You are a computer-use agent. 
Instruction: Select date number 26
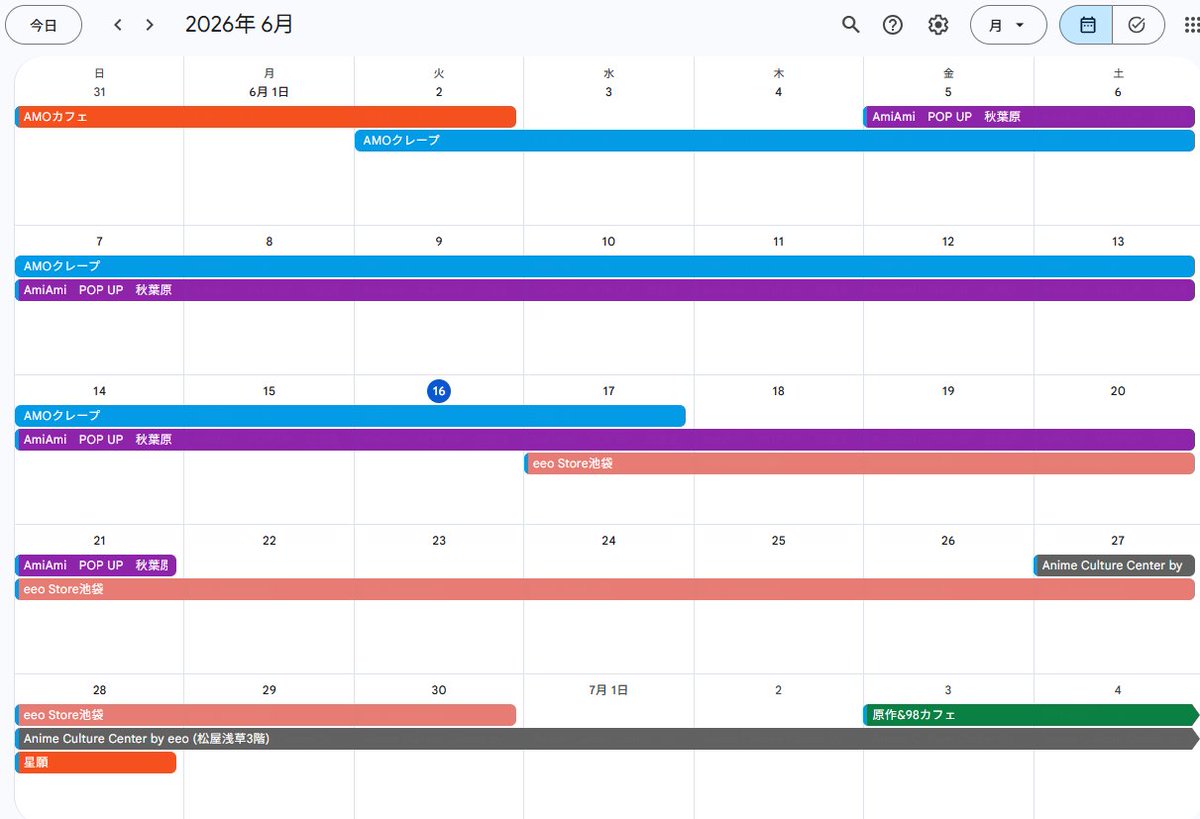pos(948,541)
